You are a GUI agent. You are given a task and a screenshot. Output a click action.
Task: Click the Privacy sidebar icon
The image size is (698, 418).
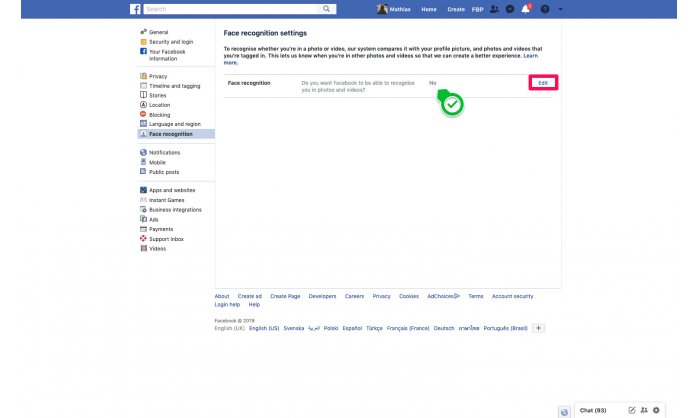(x=143, y=76)
